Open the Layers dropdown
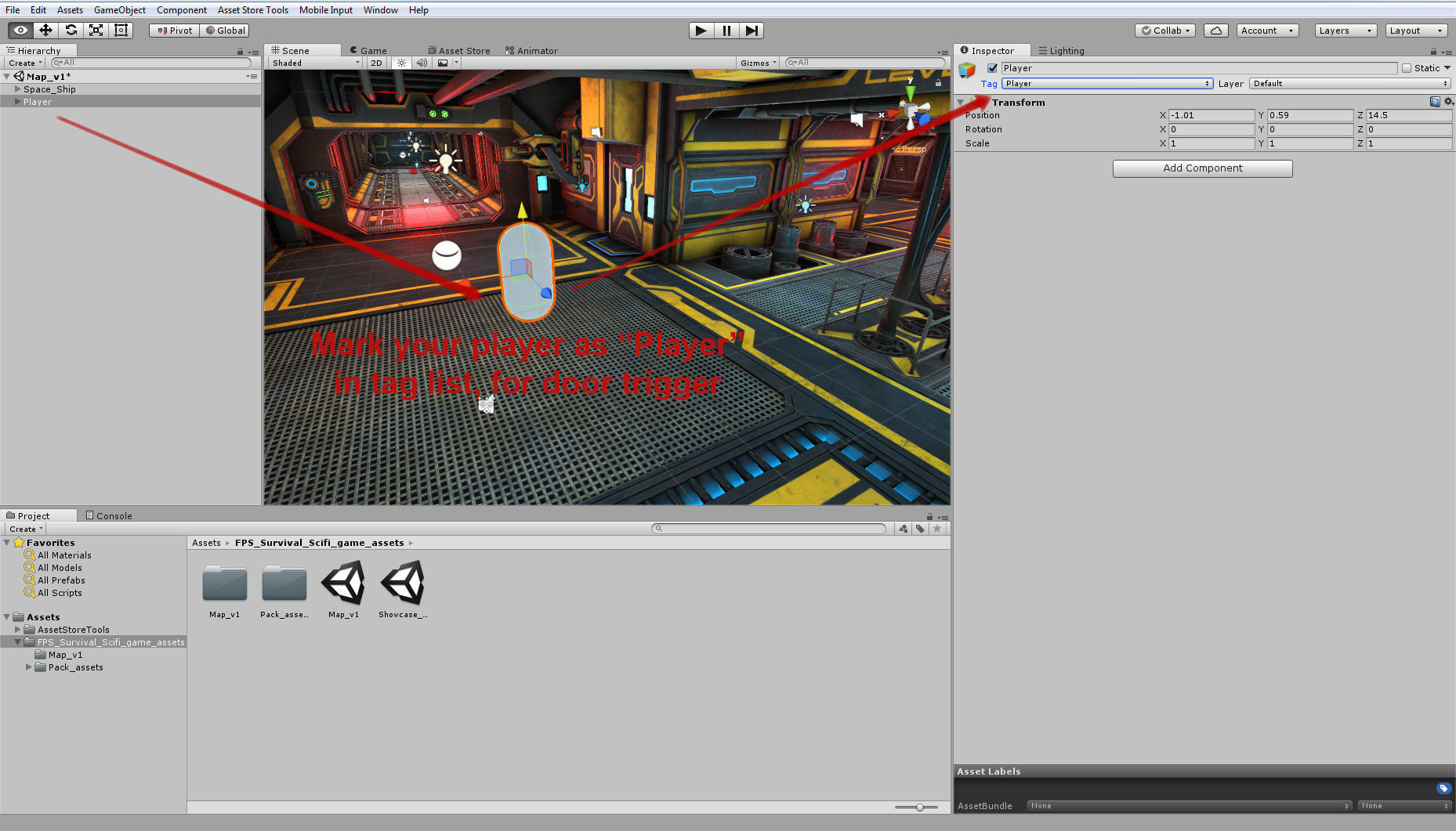Viewport: 1456px width, 831px height. [x=1346, y=31]
